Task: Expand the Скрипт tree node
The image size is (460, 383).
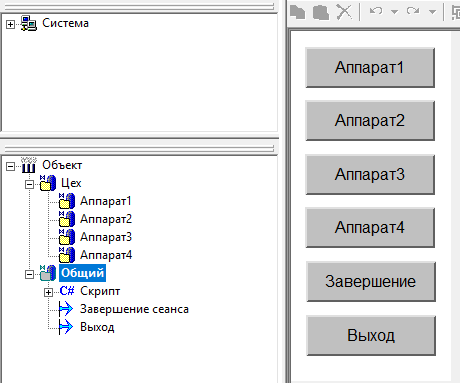Action: coord(48,292)
